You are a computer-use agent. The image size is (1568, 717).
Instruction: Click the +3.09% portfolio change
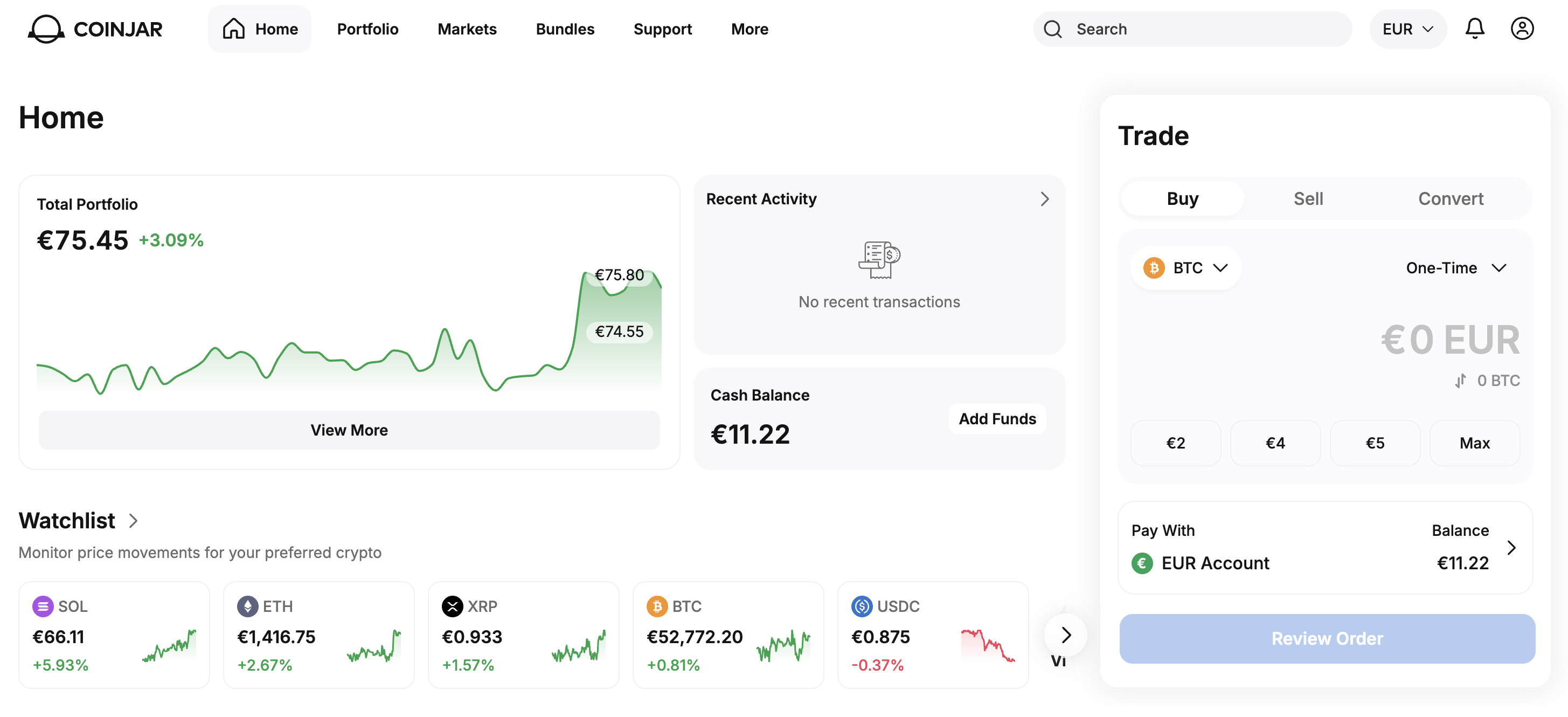pyautogui.click(x=171, y=240)
